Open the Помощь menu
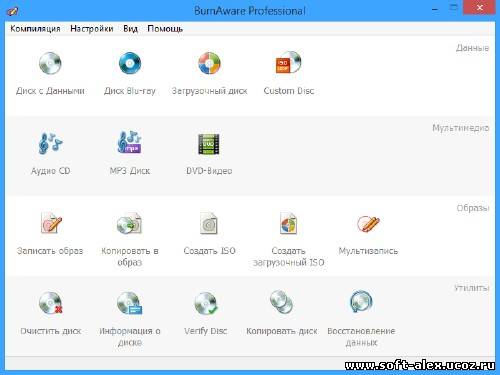The height and width of the screenshot is (375, 500). point(165,29)
